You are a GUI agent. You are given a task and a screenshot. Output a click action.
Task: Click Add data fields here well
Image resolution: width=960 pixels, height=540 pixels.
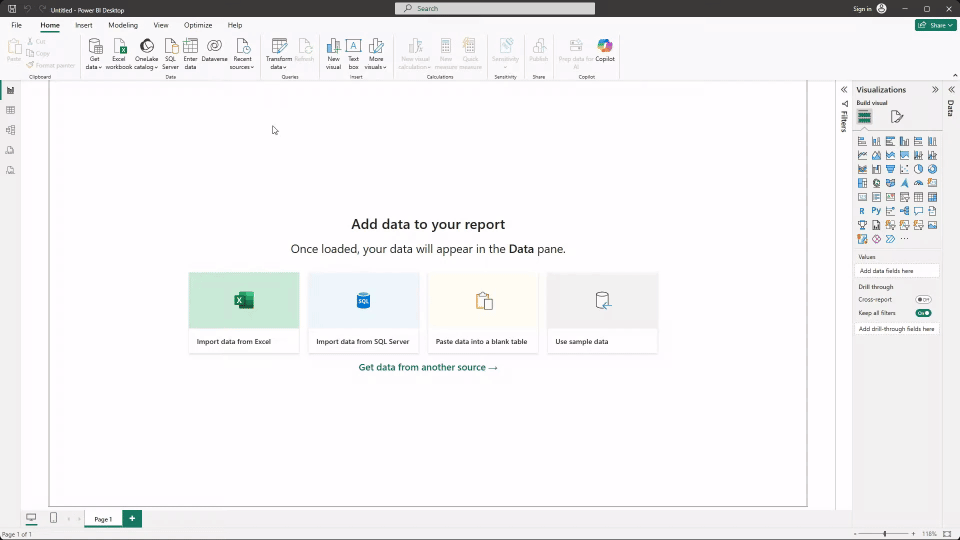pos(897,271)
